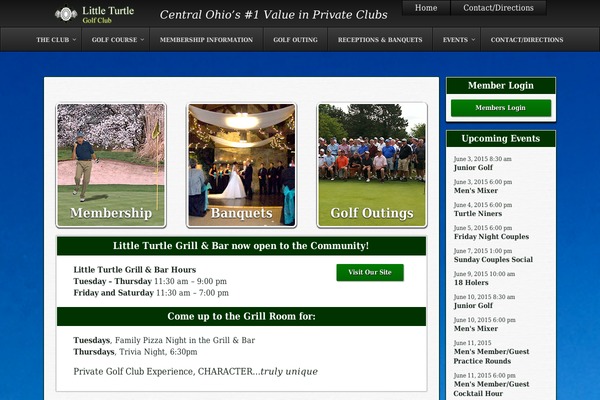This screenshot has width=600, height=400.
Task: Click 'Little Turtle Grill & Bar now open' banner
Action: point(241,246)
